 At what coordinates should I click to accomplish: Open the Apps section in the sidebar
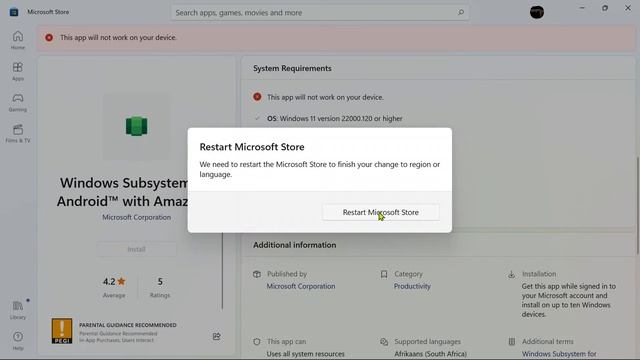pos(18,71)
